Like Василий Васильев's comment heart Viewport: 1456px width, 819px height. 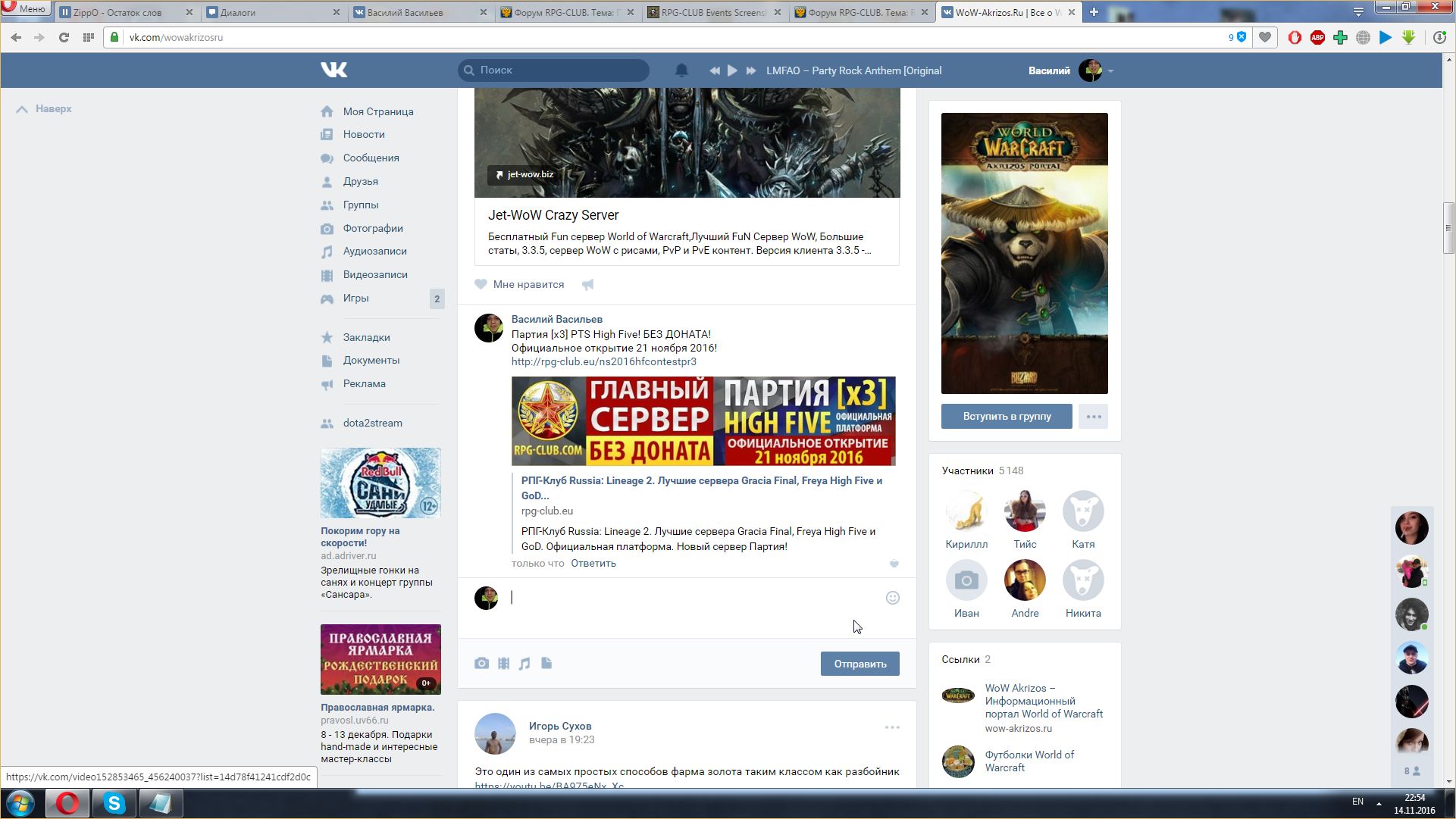pyautogui.click(x=894, y=564)
